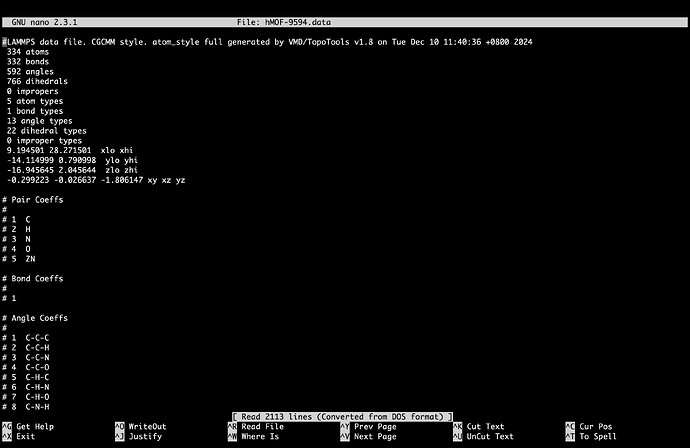Place cursor on the '592 angles' line
Viewport: 690px width, 448px height.
click(30, 71)
